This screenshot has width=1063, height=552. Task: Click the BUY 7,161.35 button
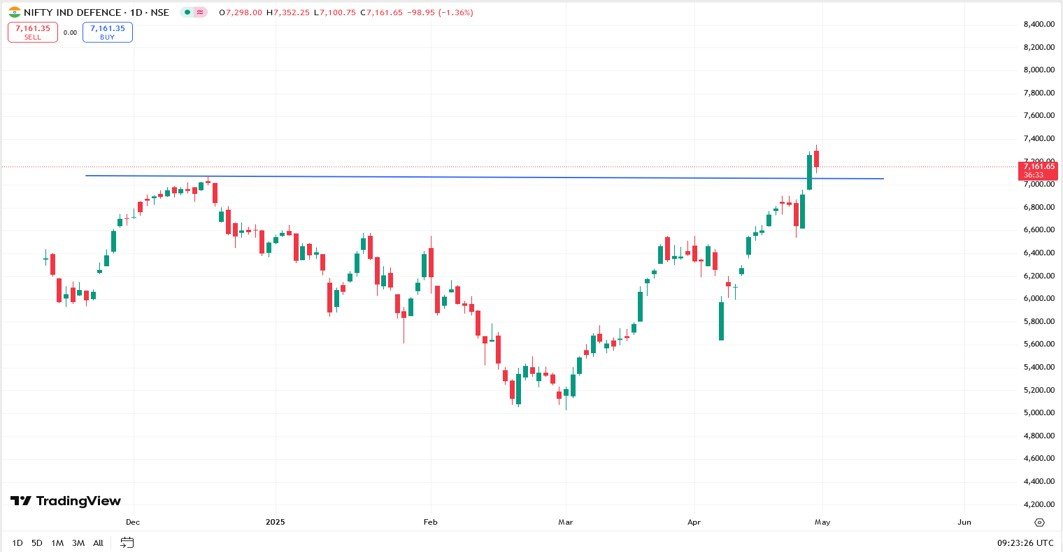pyautogui.click(x=108, y=33)
